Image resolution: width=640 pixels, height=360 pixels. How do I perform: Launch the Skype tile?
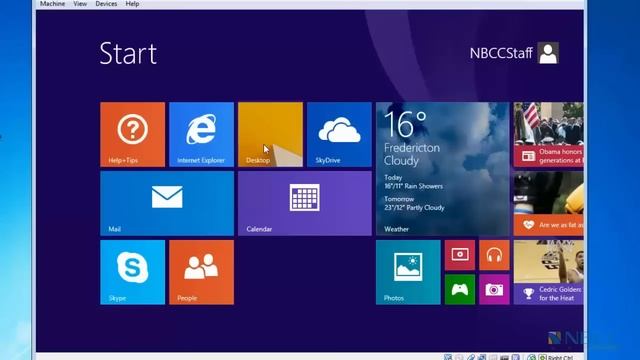[133, 272]
